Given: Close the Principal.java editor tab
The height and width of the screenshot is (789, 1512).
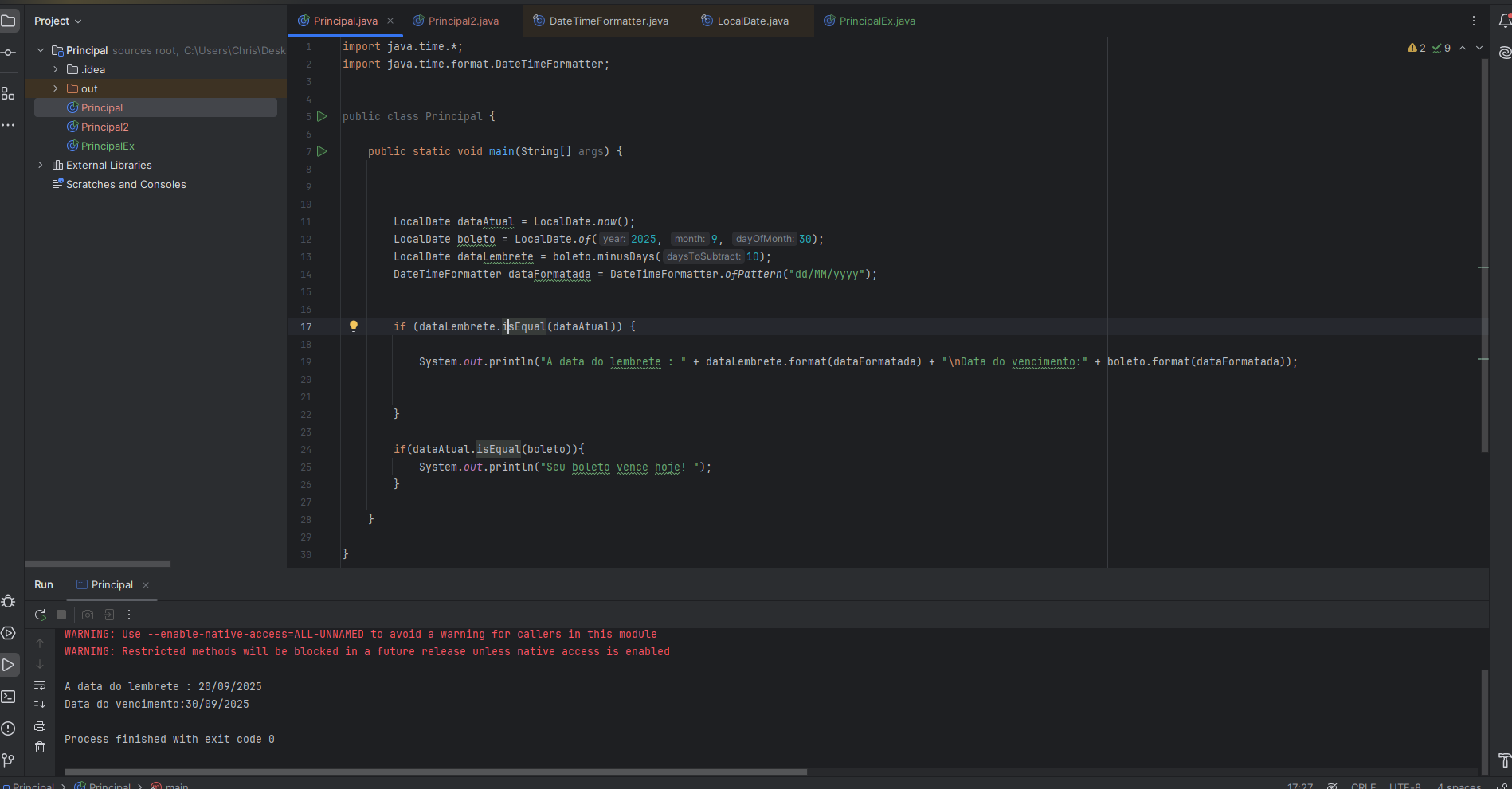Looking at the screenshot, I should tap(390, 21).
